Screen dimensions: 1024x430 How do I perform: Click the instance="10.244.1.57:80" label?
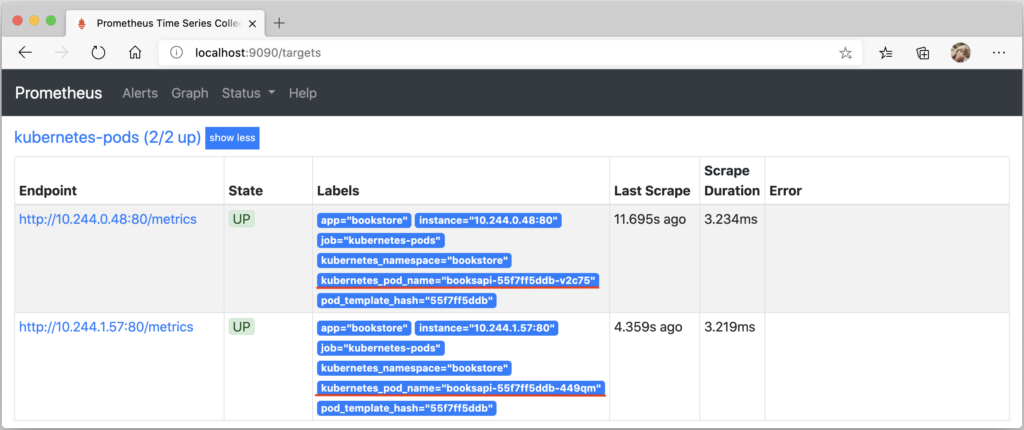(487, 327)
